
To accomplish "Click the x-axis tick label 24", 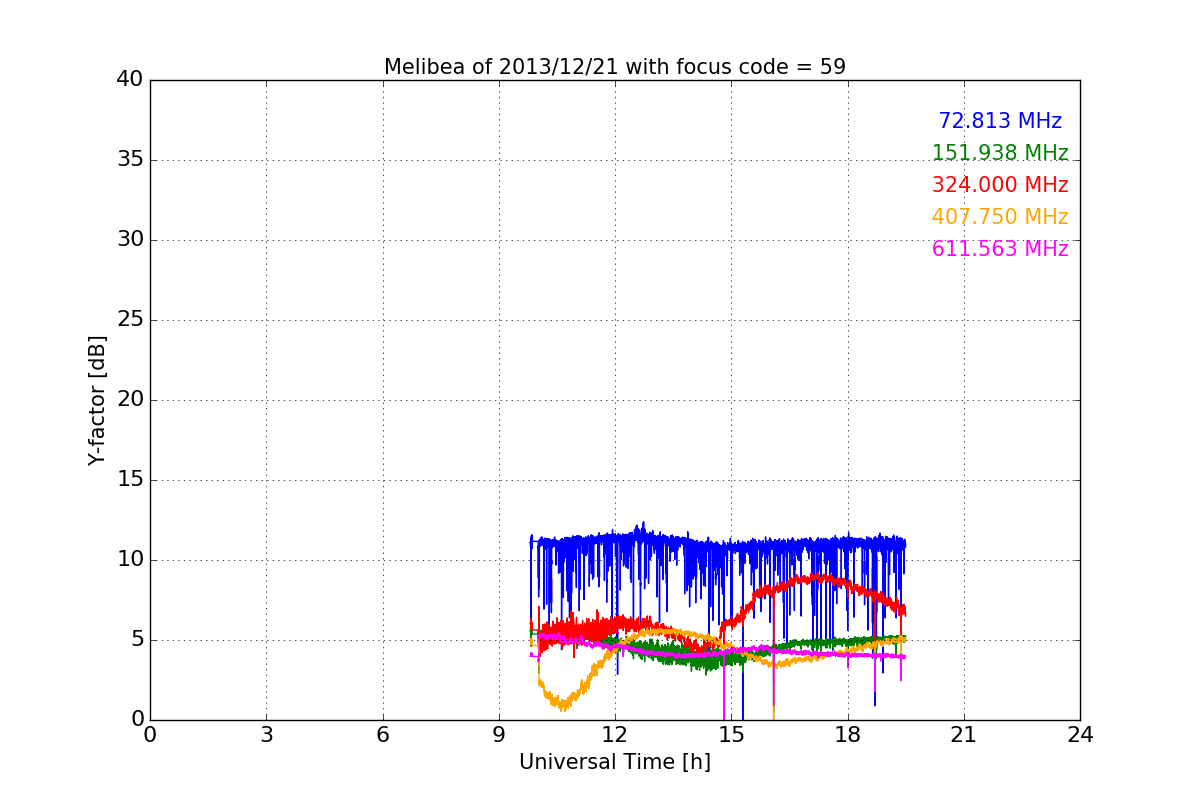I will coord(1080,735).
